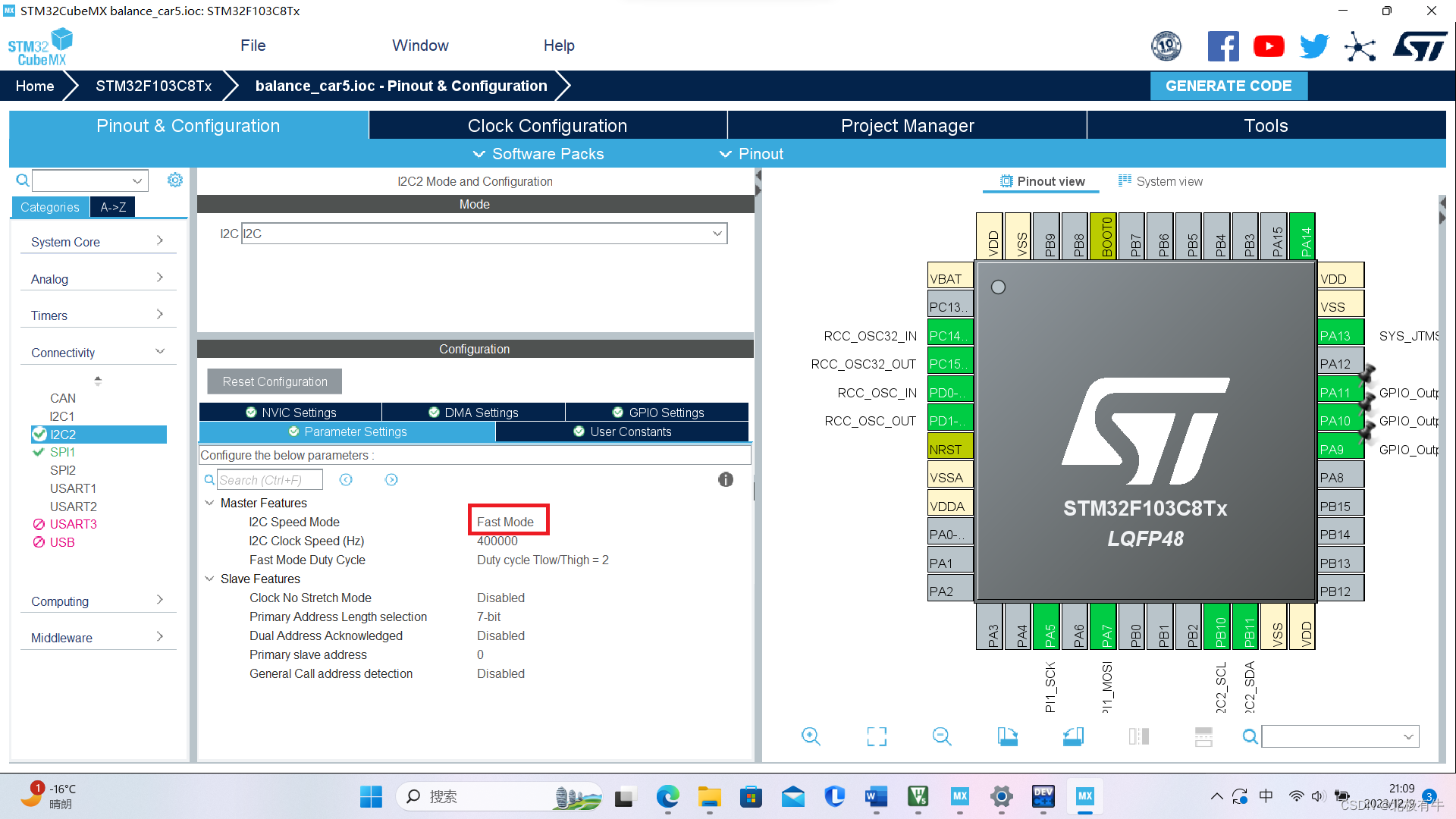
Task: Collapse the Master Features group
Action: pyautogui.click(x=210, y=503)
